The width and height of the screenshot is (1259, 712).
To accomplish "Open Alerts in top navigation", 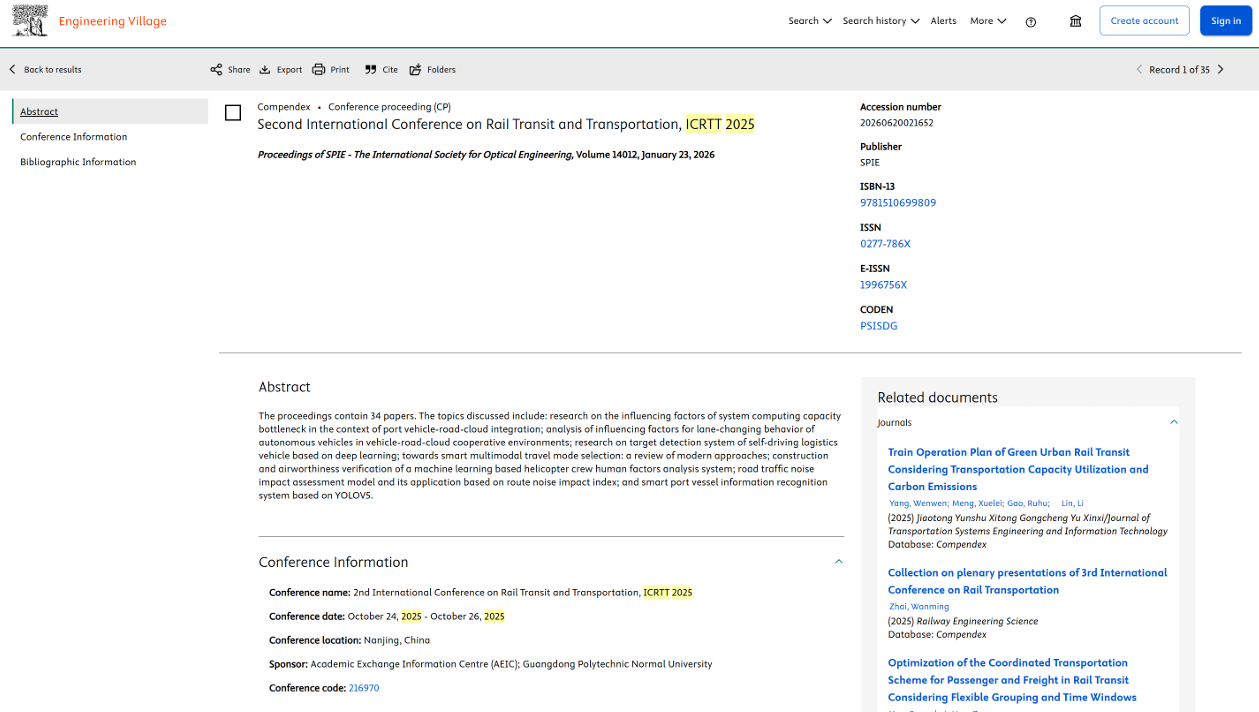I will (x=943, y=21).
